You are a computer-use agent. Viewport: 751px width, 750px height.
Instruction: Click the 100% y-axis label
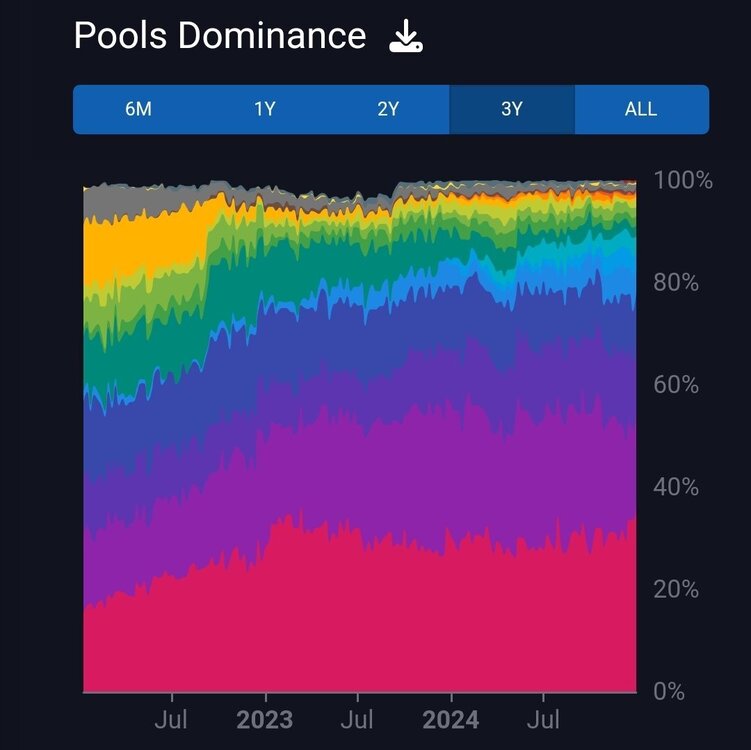coord(683,181)
